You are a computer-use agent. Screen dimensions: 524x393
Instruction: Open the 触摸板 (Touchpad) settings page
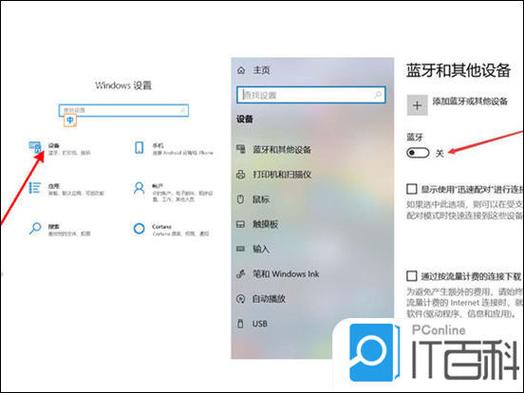[257, 224]
